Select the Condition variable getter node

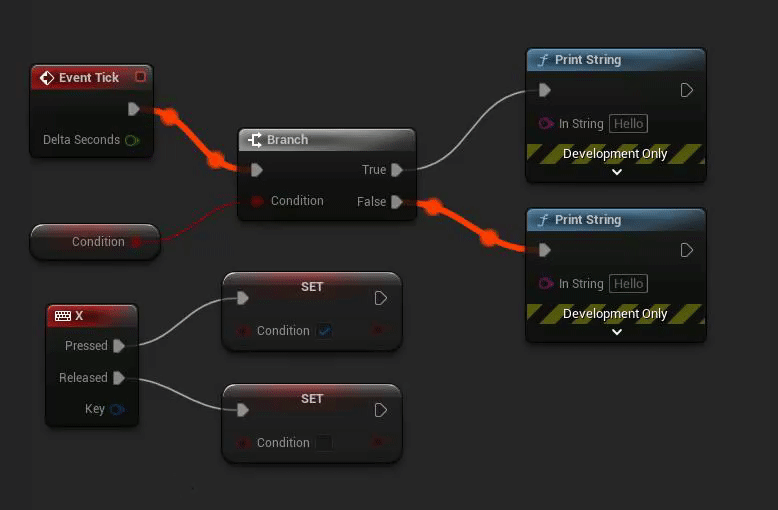(x=95, y=242)
